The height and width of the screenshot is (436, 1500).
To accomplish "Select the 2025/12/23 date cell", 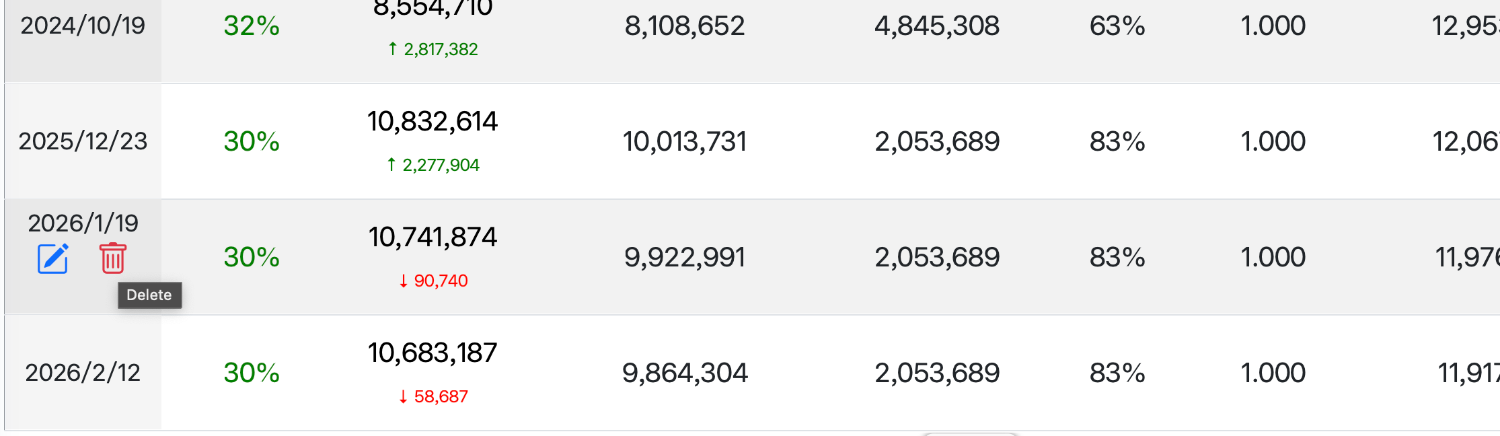I will click(83, 142).
